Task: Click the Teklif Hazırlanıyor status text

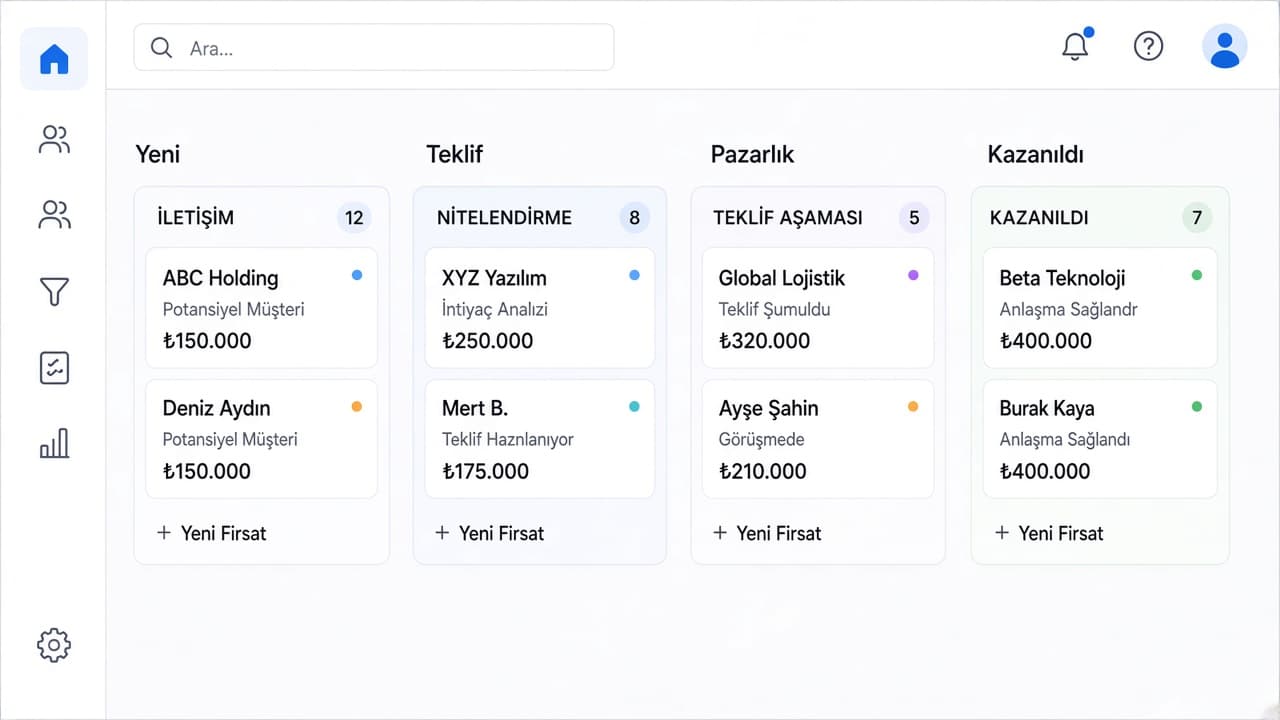Action: (508, 439)
